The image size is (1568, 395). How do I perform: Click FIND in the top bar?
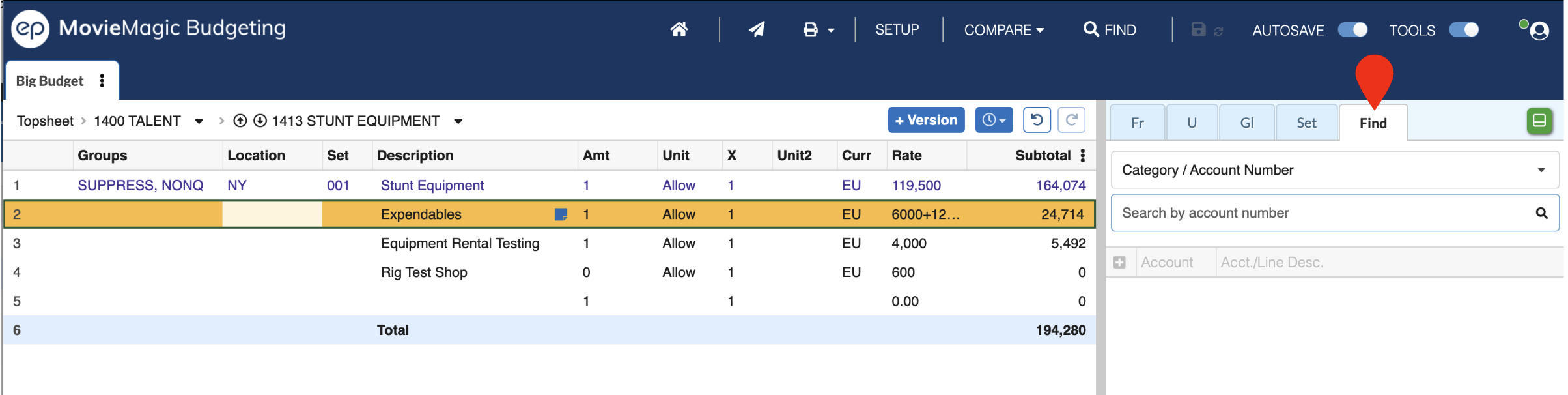click(x=1110, y=30)
